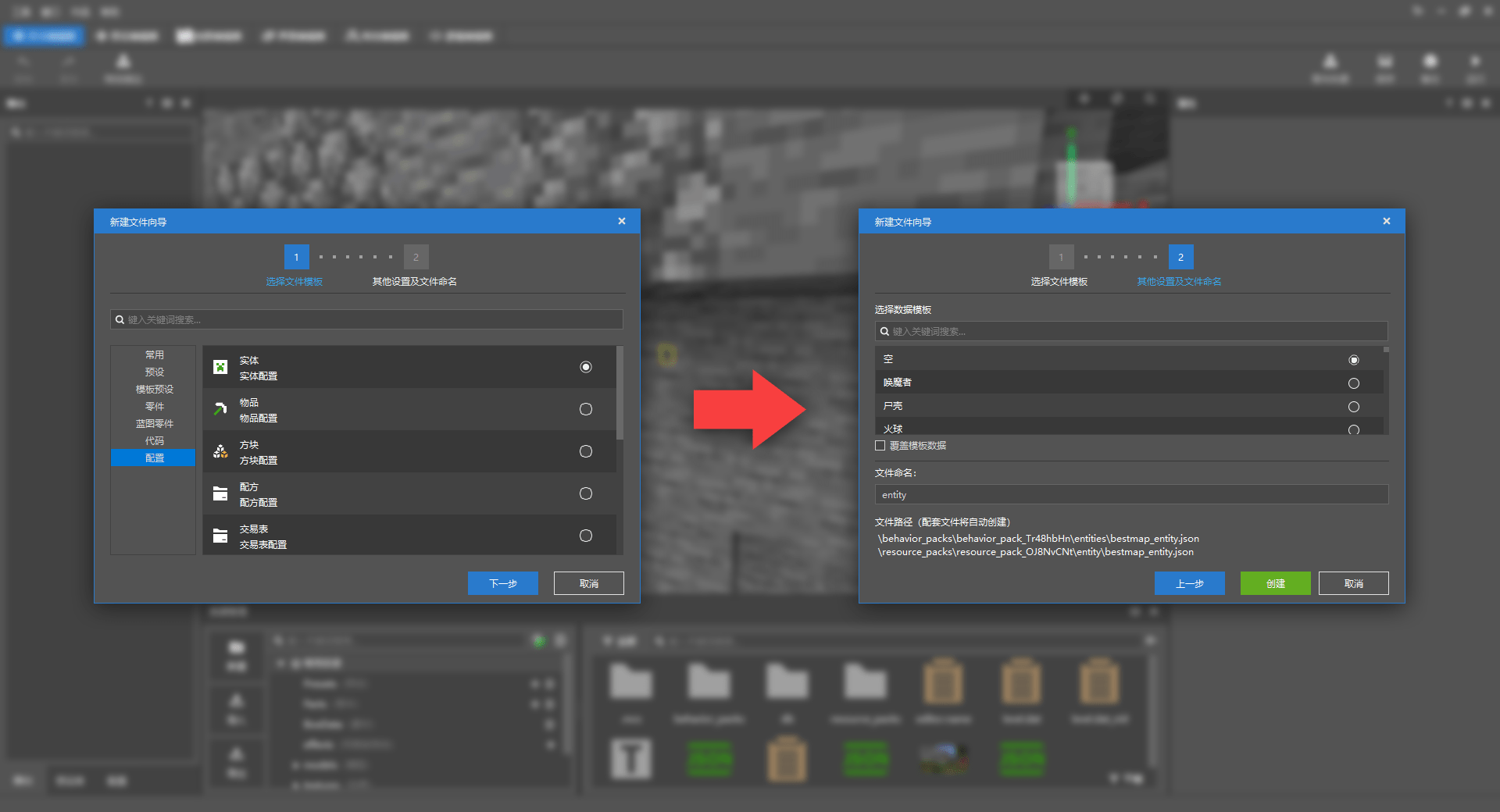Click the 配方 recipe folder icon
The height and width of the screenshot is (812, 1500).
pos(220,493)
